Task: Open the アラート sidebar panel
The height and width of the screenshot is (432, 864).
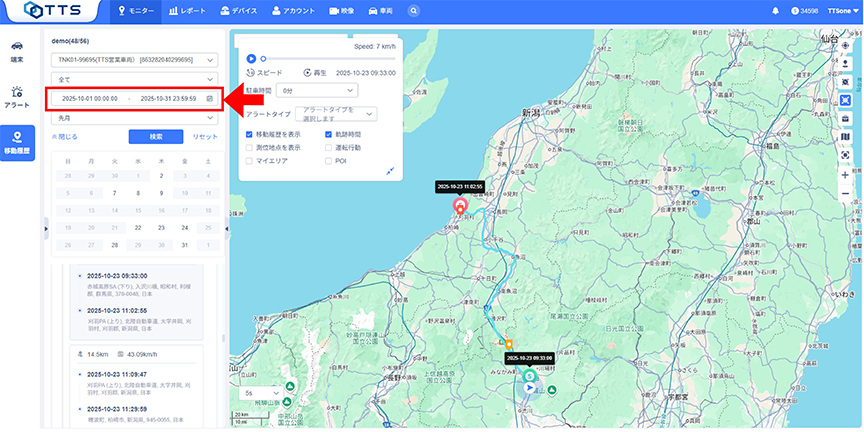Action: pos(17,96)
